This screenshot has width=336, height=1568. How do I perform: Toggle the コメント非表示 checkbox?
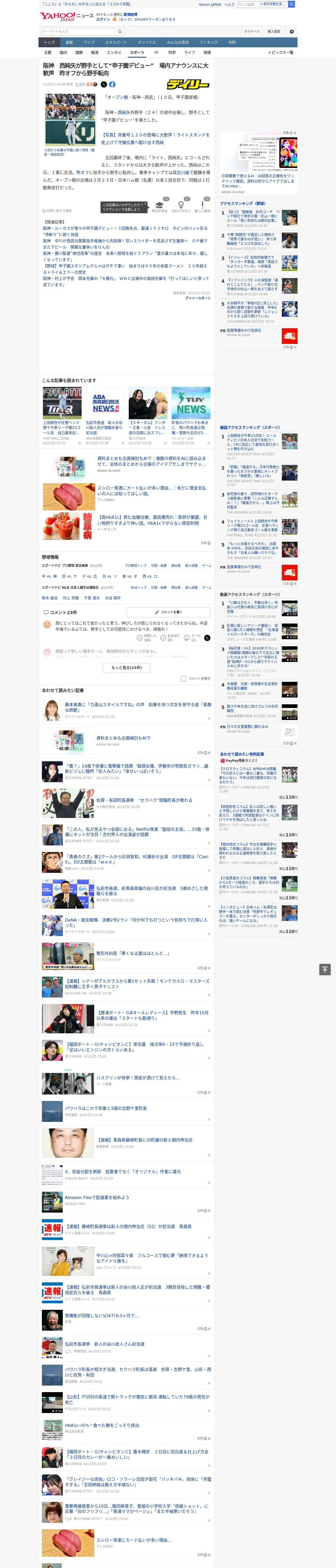[183, 679]
